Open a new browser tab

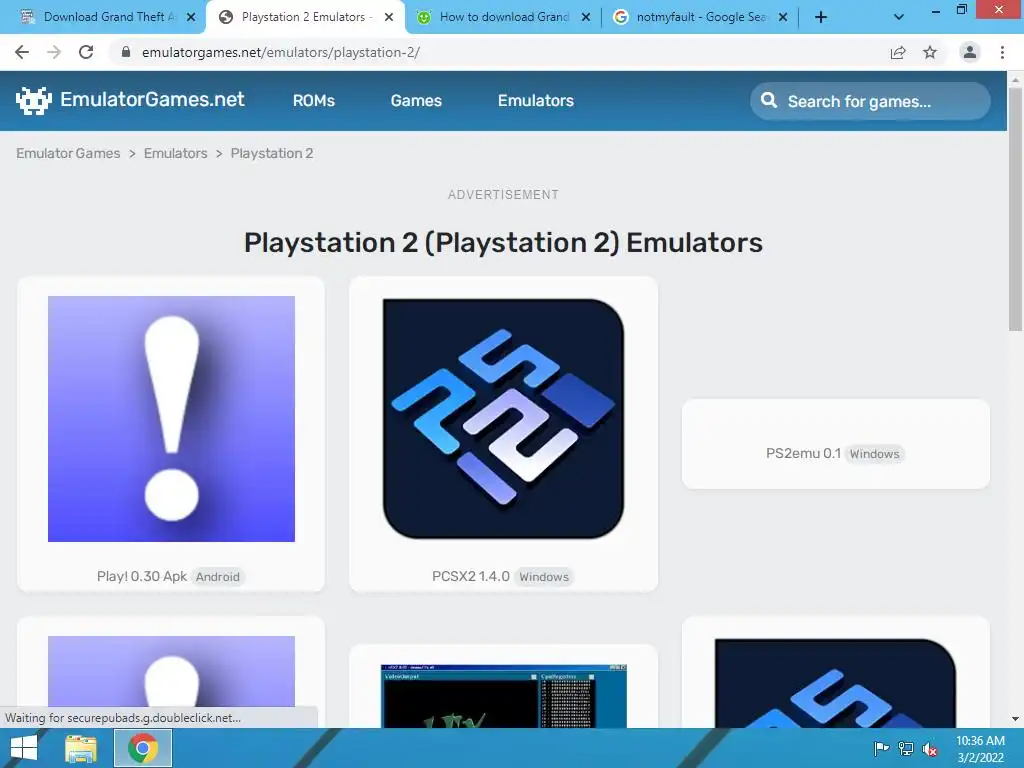(x=821, y=17)
